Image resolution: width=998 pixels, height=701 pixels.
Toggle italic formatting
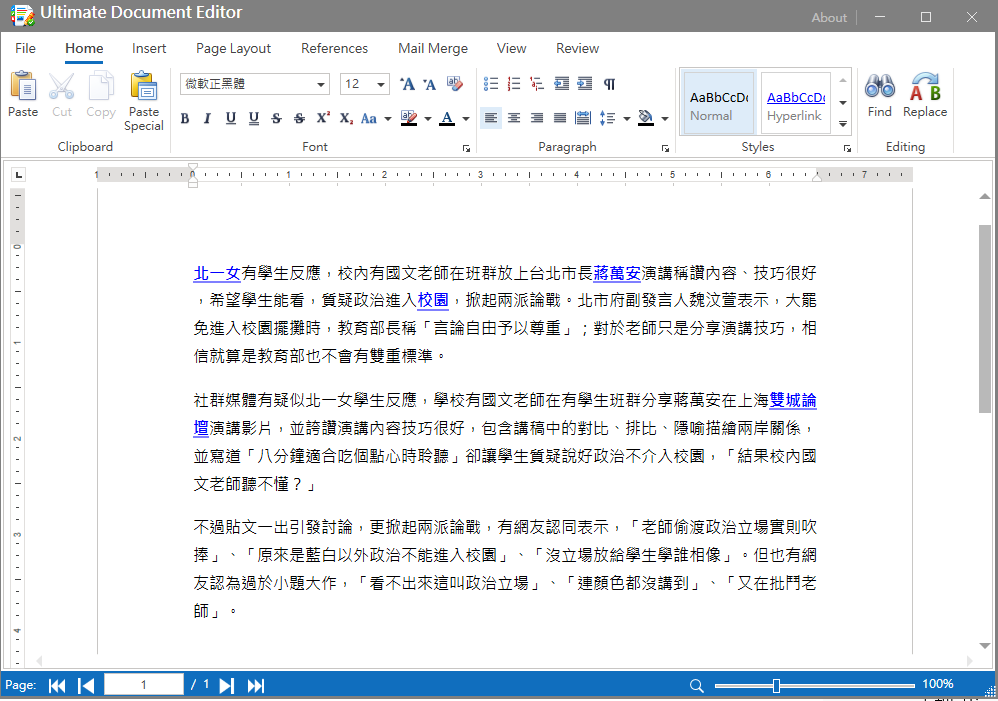point(207,118)
